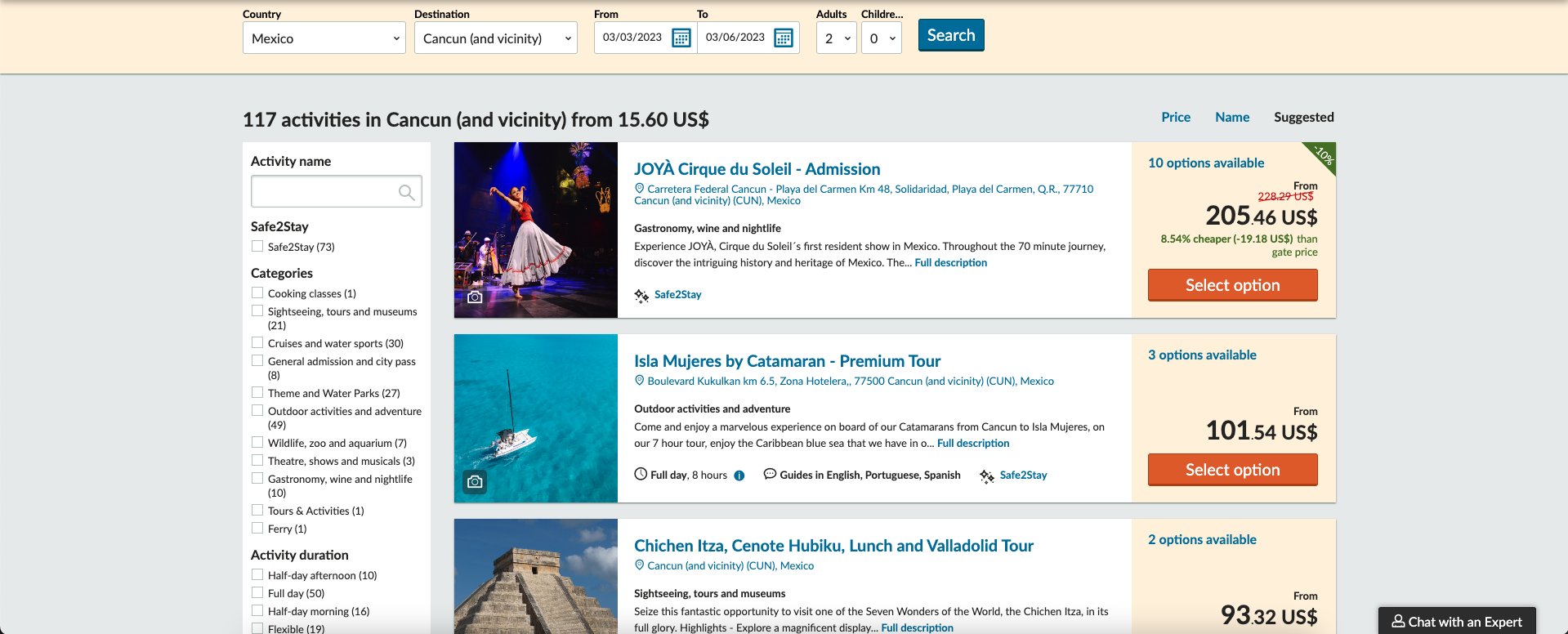Check the Cooking classes (1) category

click(x=257, y=292)
